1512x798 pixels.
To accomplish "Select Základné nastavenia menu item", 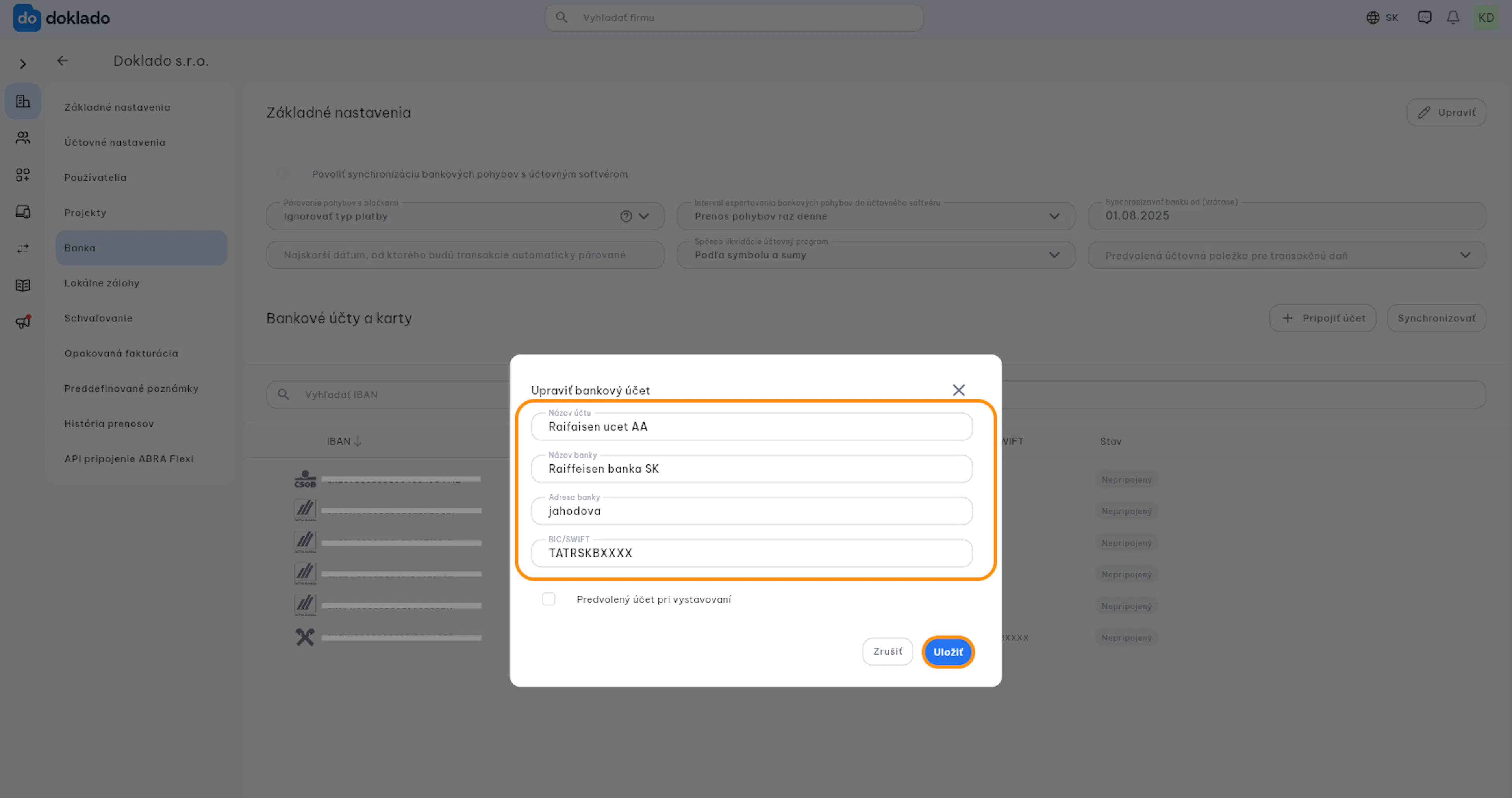I will click(141, 107).
